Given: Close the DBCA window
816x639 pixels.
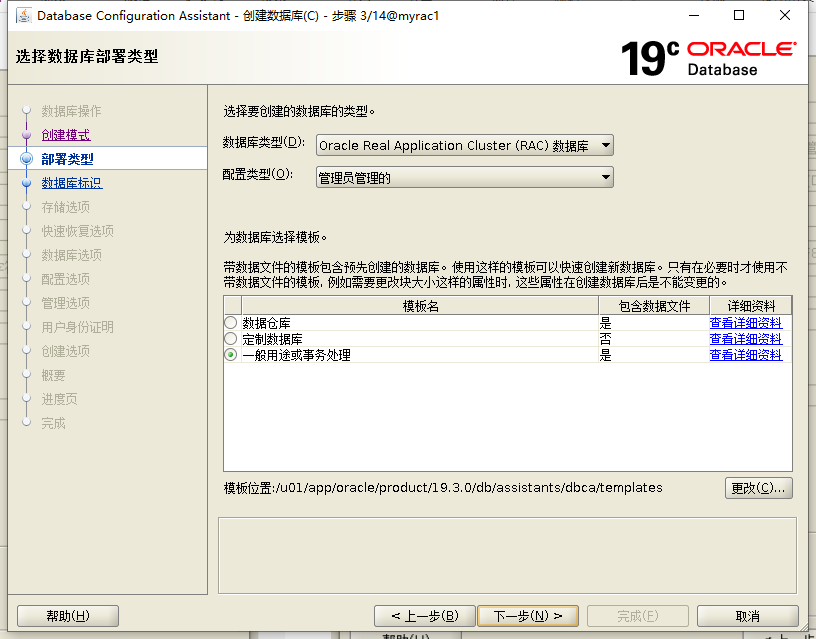Looking at the screenshot, I should [785, 16].
